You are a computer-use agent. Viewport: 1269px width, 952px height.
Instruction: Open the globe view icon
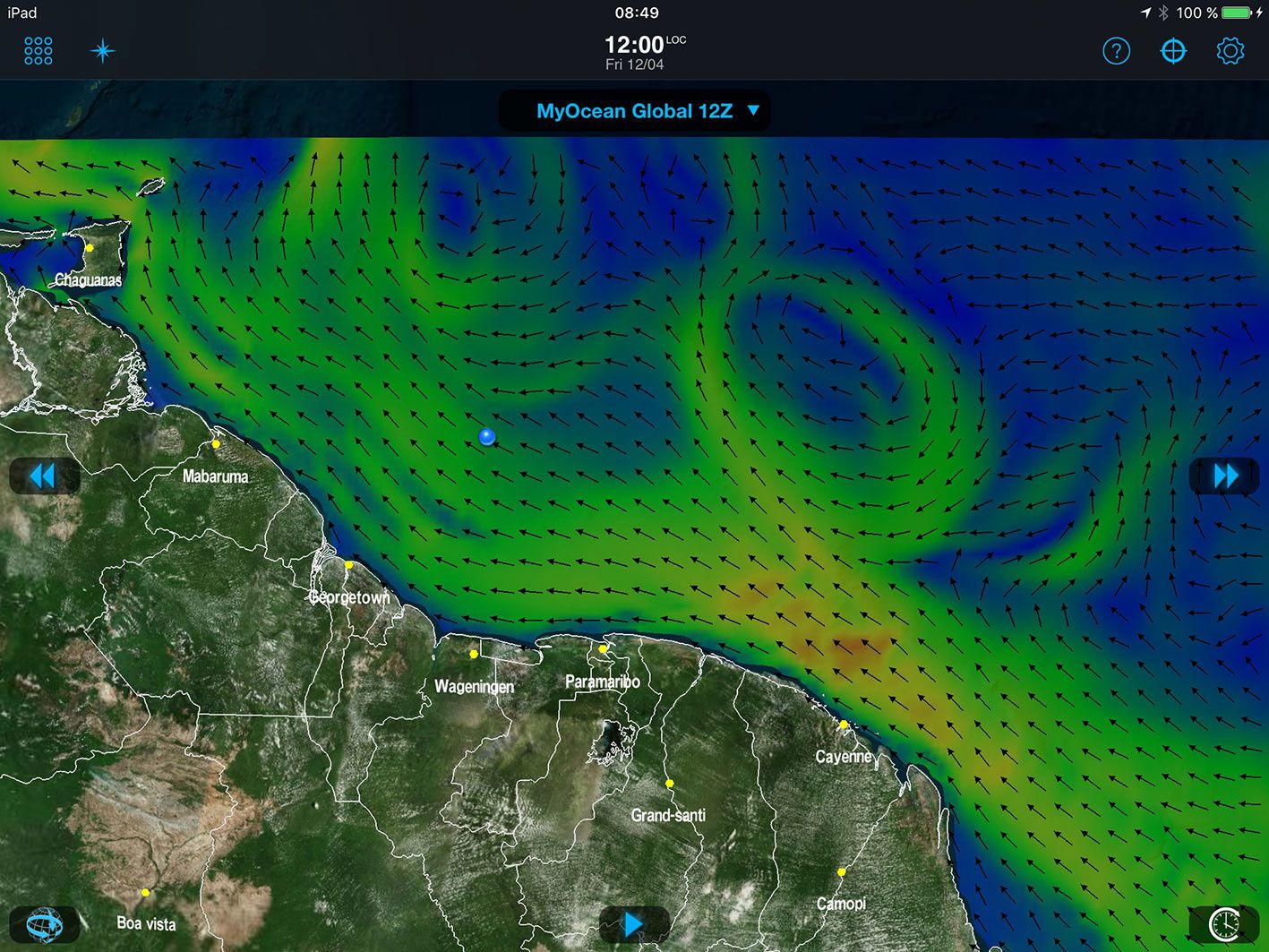click(44, 924)
